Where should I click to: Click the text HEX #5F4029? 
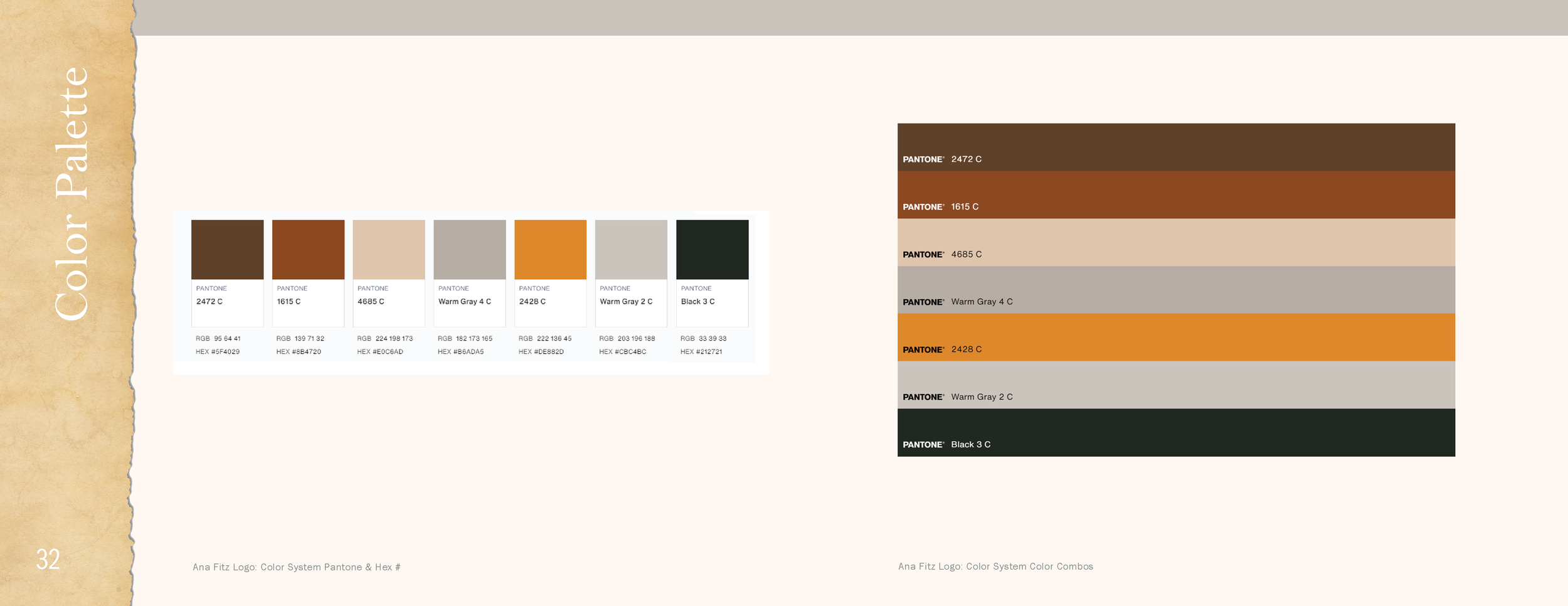pos(218,352)
